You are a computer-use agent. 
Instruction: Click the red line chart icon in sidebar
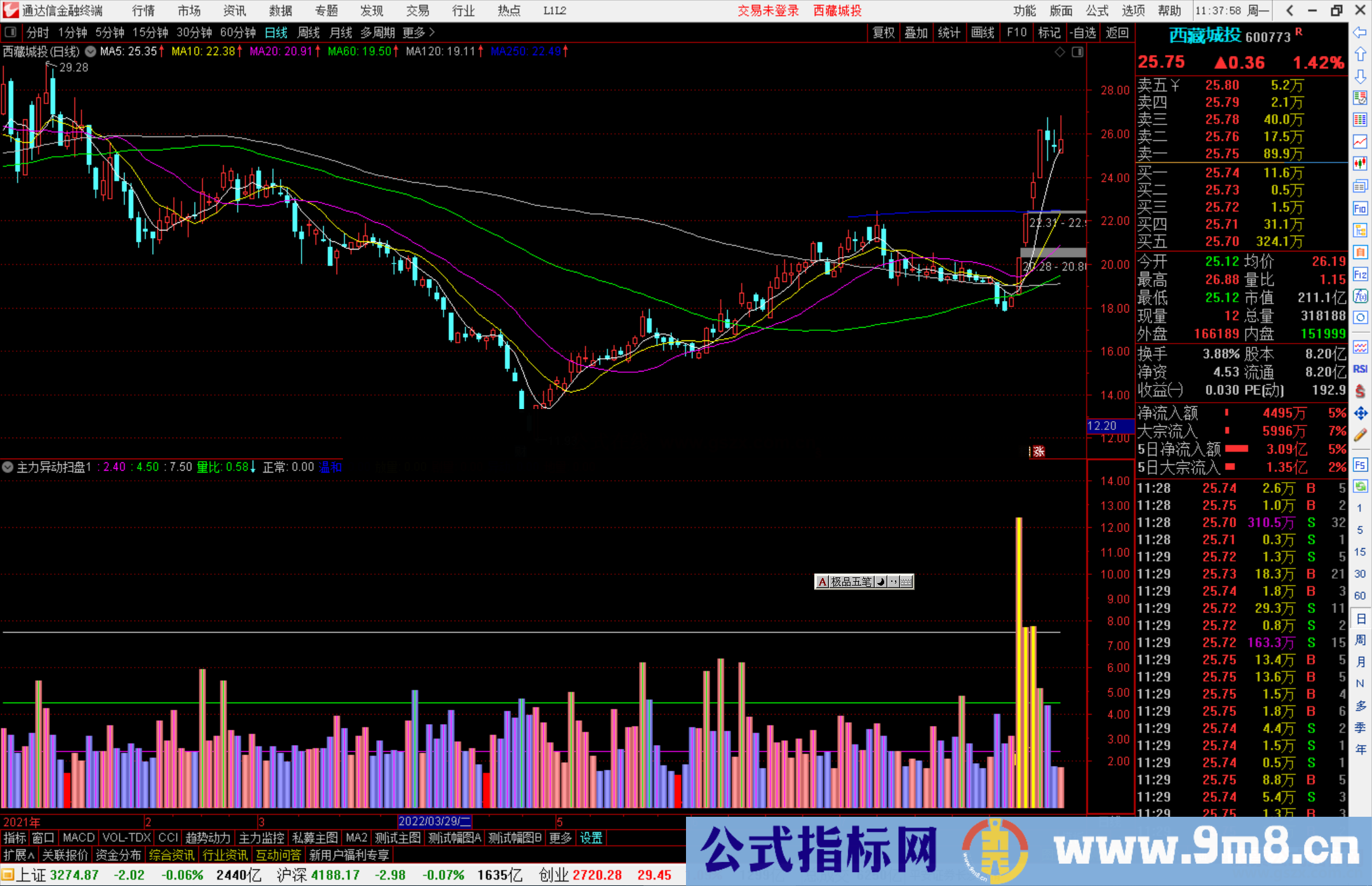(1360, 142)
